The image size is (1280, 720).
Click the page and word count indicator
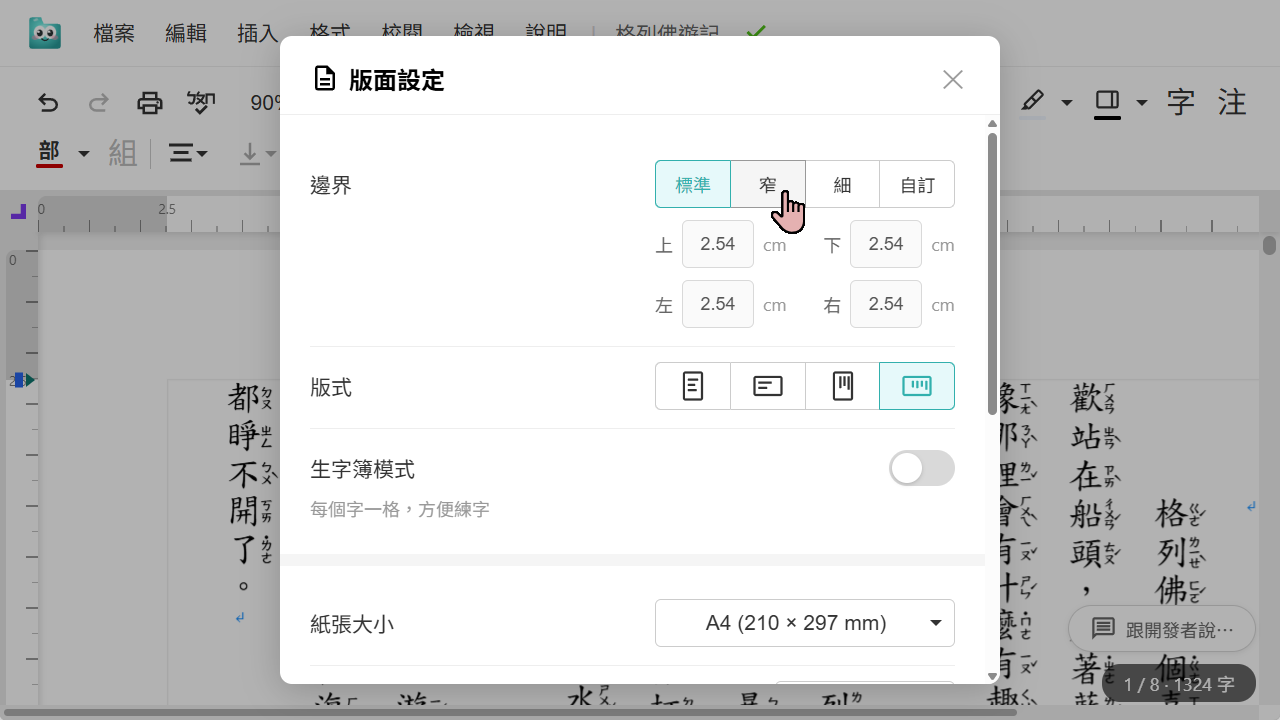coord(1179,685)
